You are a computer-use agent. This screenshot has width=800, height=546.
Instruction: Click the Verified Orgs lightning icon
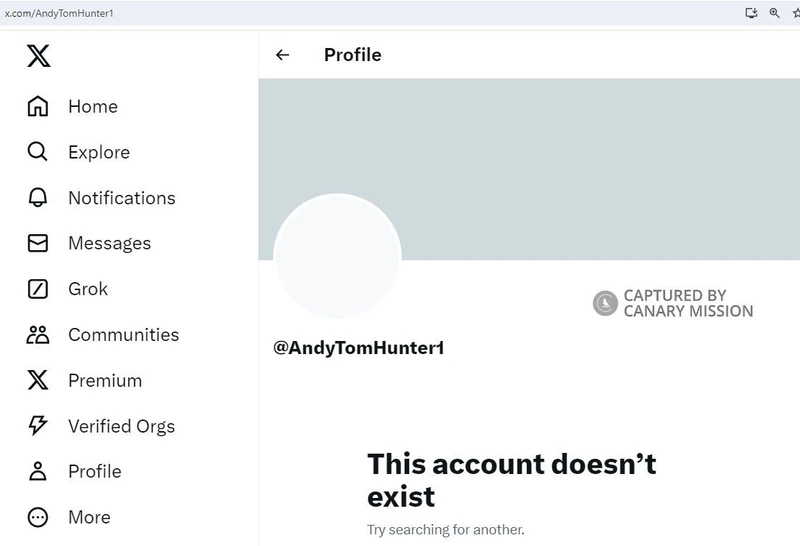(x=38, y=426)
